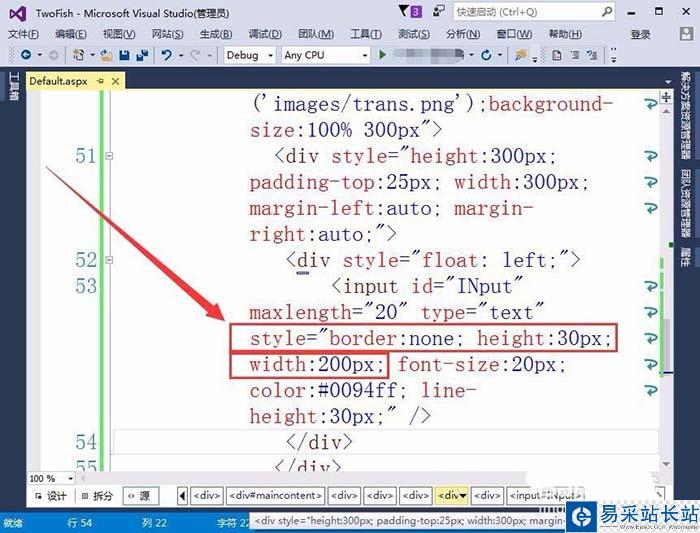Open the 团队资源管理器 side tab

tap(685, 203)
